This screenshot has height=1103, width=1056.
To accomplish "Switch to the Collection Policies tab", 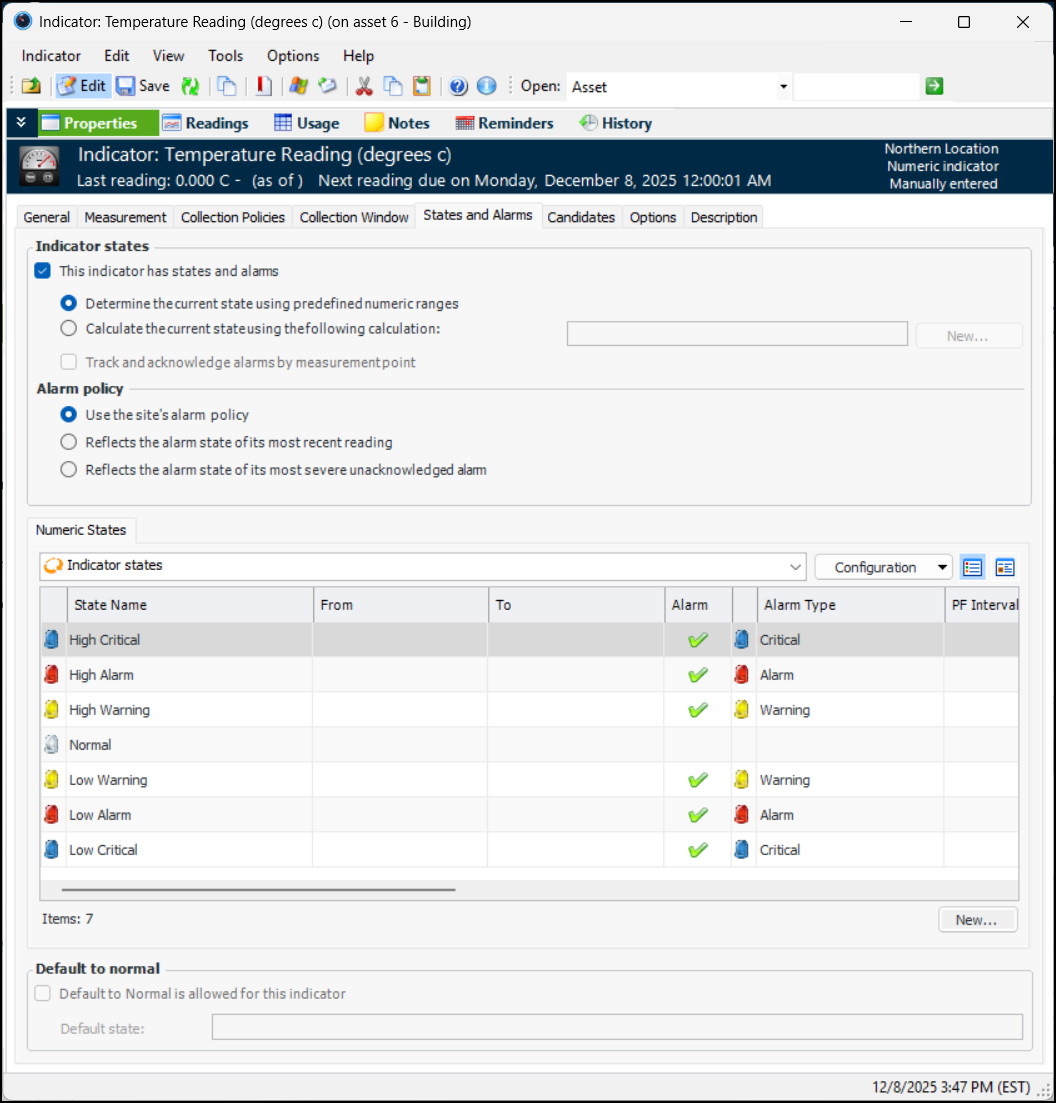I will [x=233, y=217].
